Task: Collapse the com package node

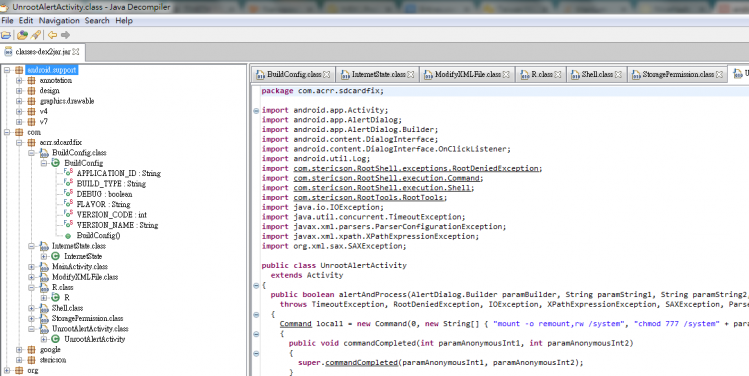Action: (x=7, y=132)
